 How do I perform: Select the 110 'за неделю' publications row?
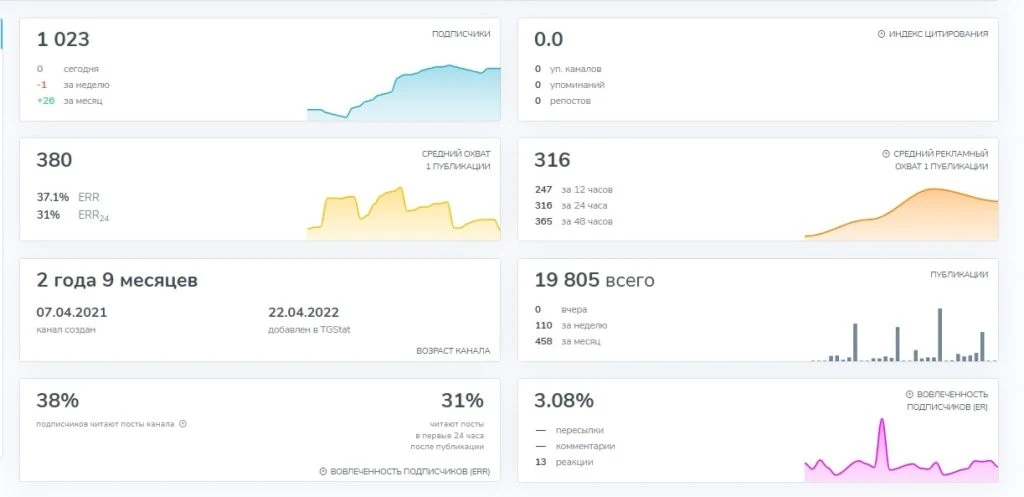pyautogui.click(x=571, y=325)
